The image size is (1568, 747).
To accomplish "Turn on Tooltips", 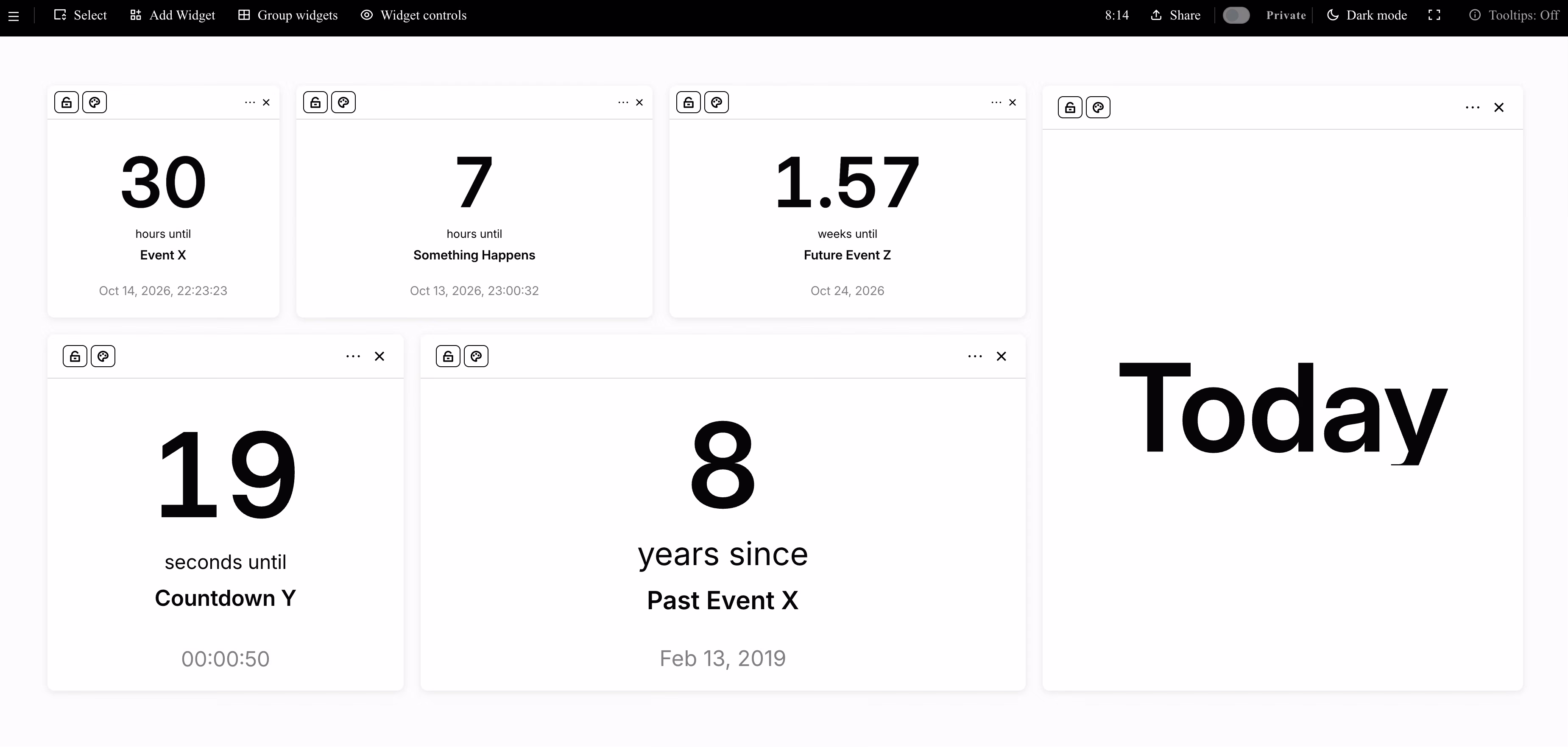I will (1514, 15).
